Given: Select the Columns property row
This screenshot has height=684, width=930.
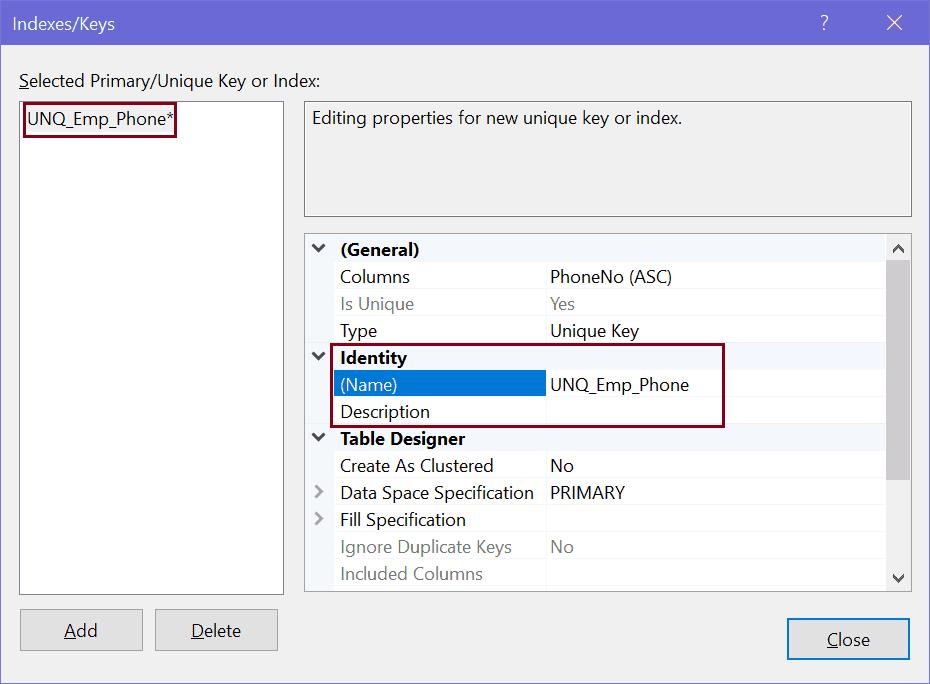Looking at the screenshot, I should pyautogui.click(x=440, y=276).
